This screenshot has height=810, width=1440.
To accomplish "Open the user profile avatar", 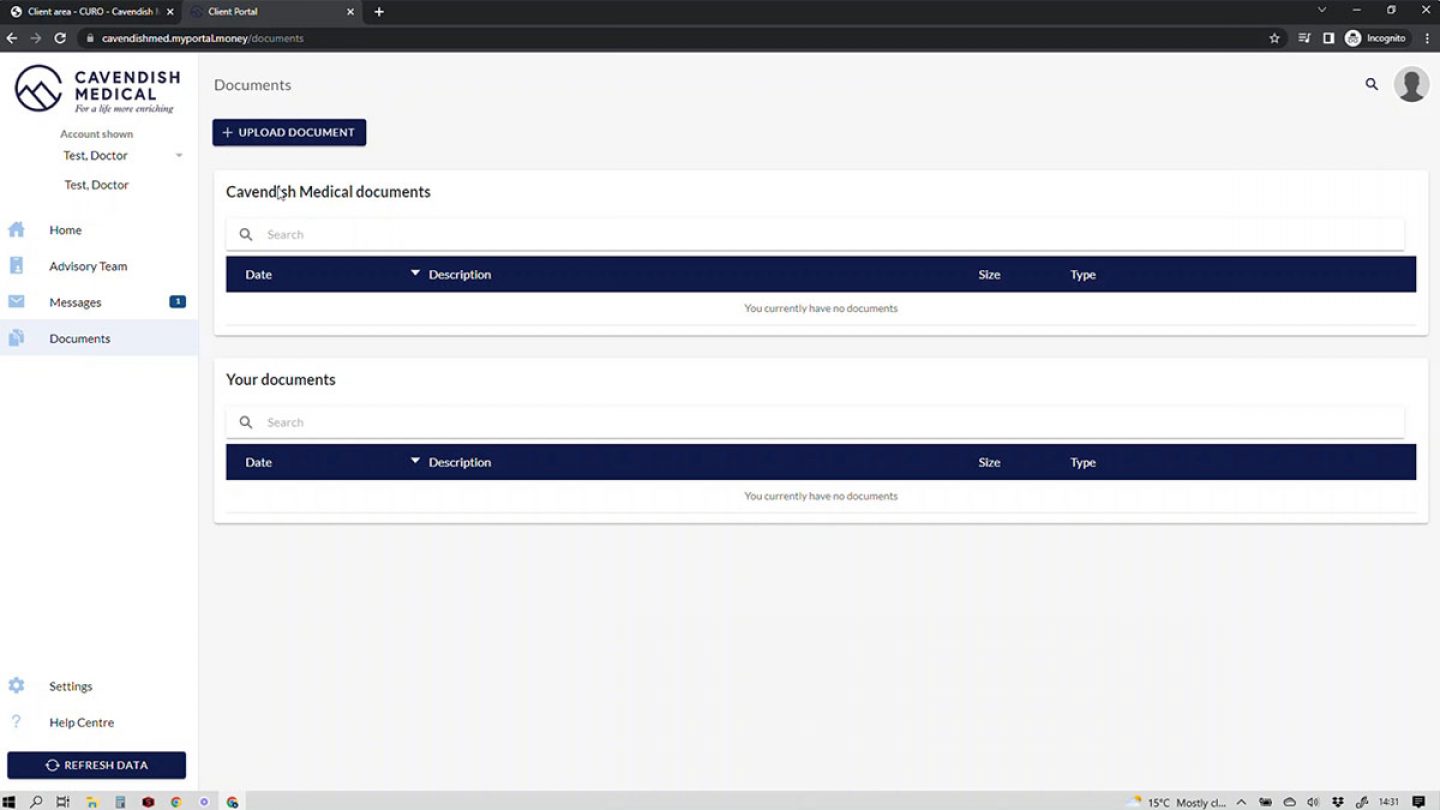I will point(1411,85).
